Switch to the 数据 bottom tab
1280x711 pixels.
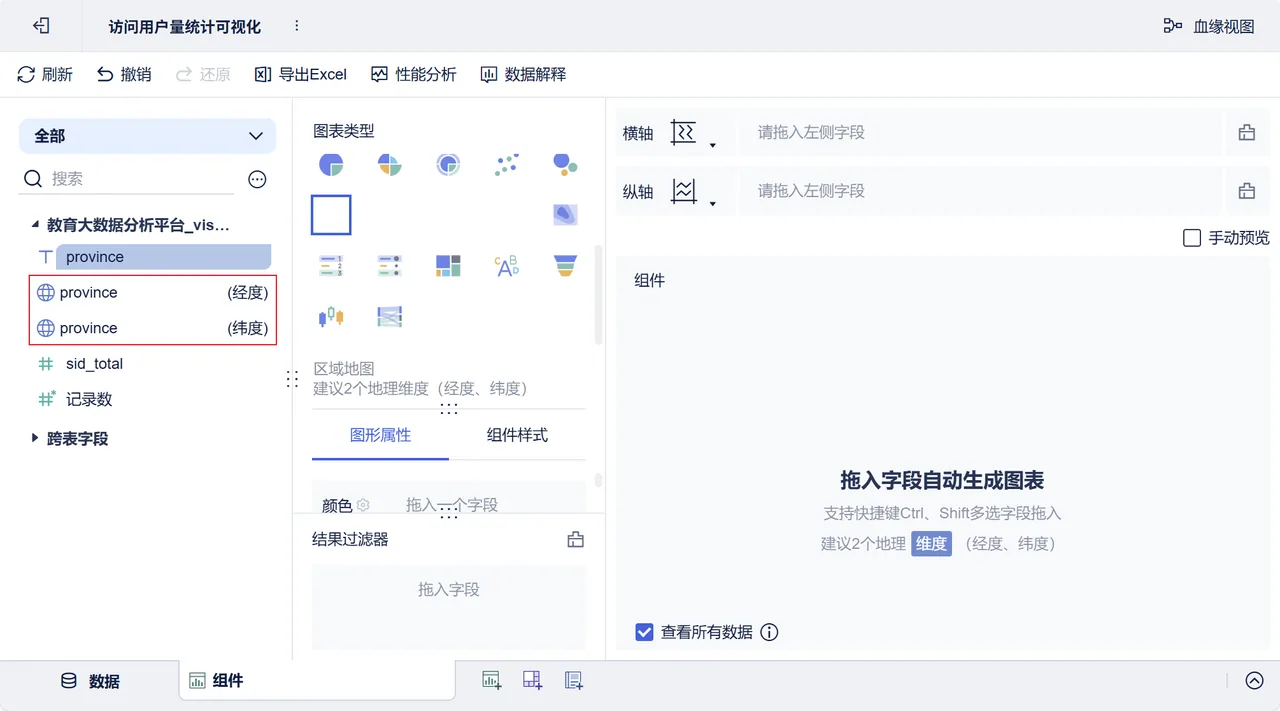[90, 681]
